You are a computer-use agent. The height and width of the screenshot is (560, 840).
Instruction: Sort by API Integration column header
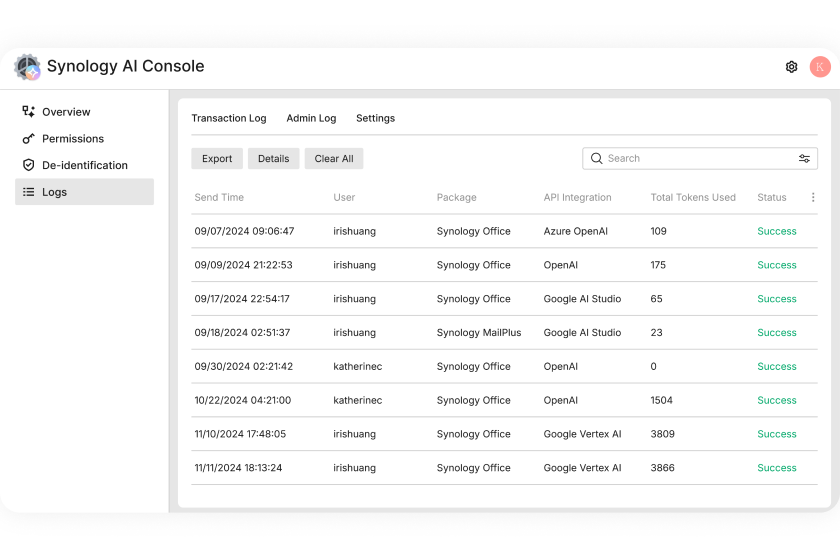click(578, 197)
